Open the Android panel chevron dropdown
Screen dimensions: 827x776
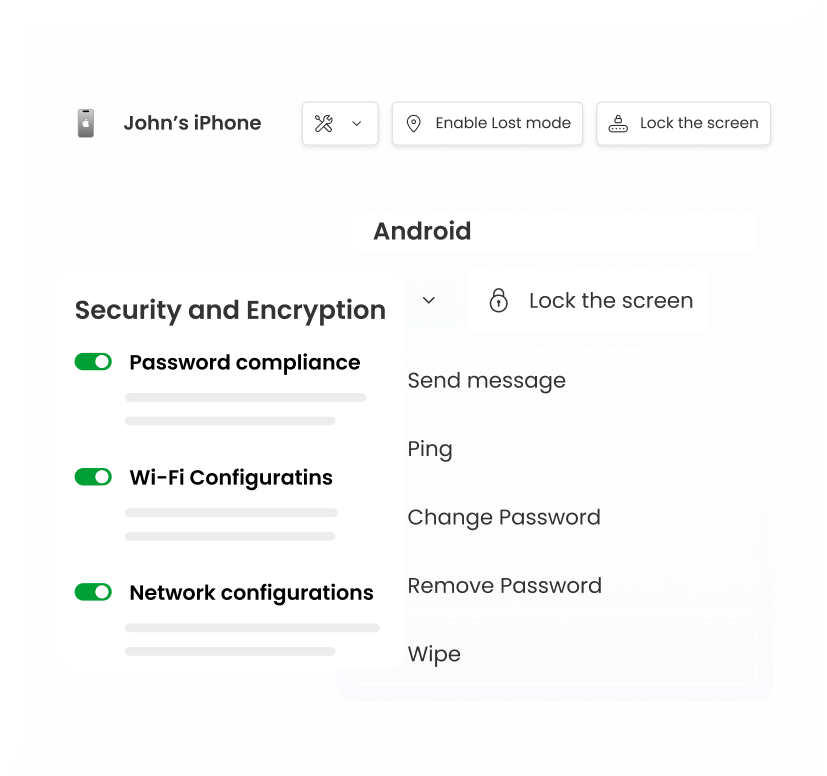coord(429,300)
